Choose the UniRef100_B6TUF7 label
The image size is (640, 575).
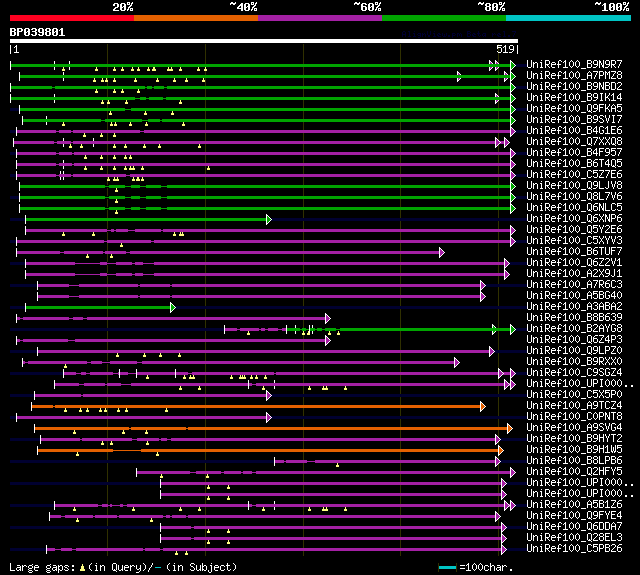574,252
